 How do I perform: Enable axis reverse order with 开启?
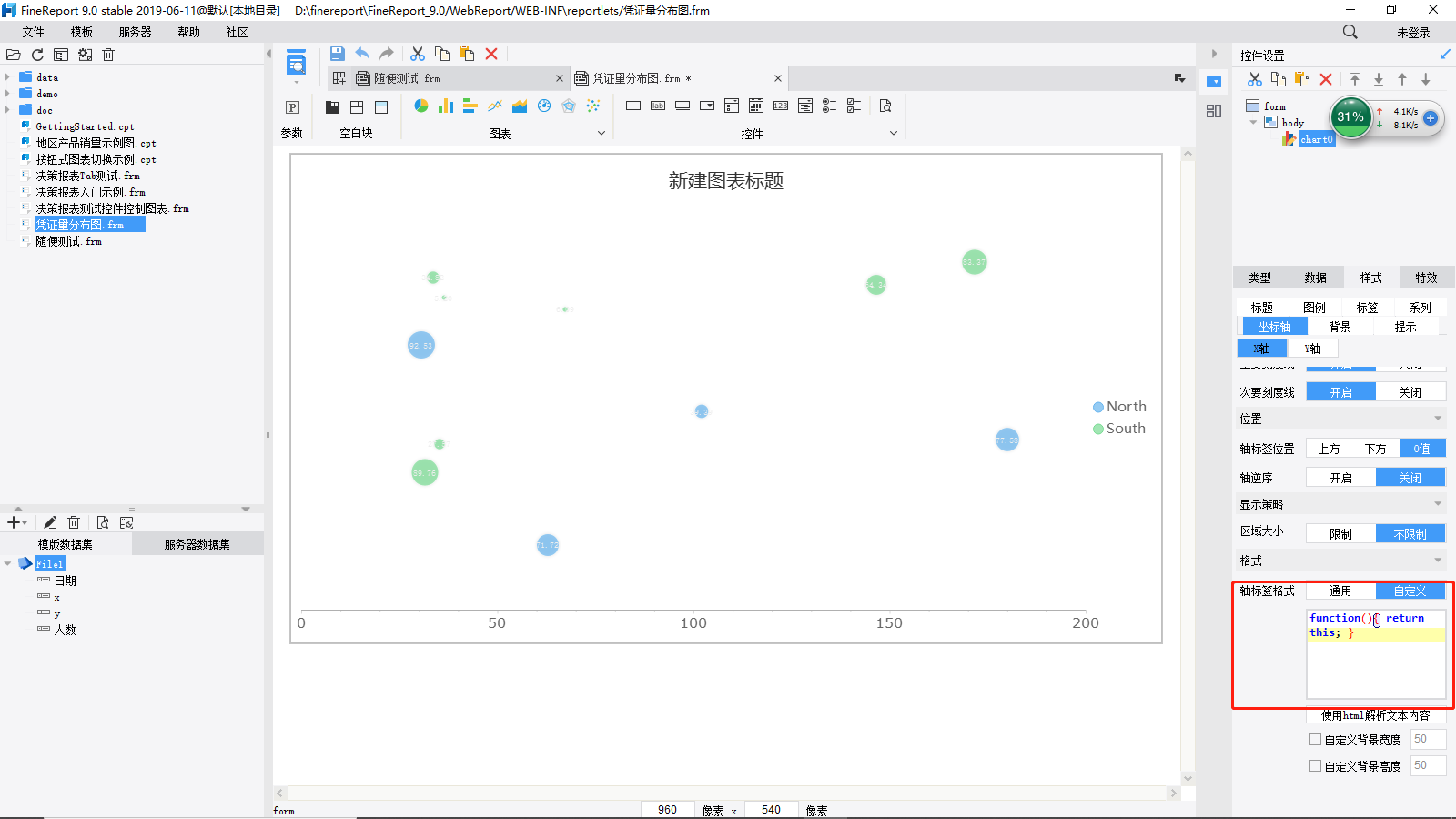(1341, 478)
